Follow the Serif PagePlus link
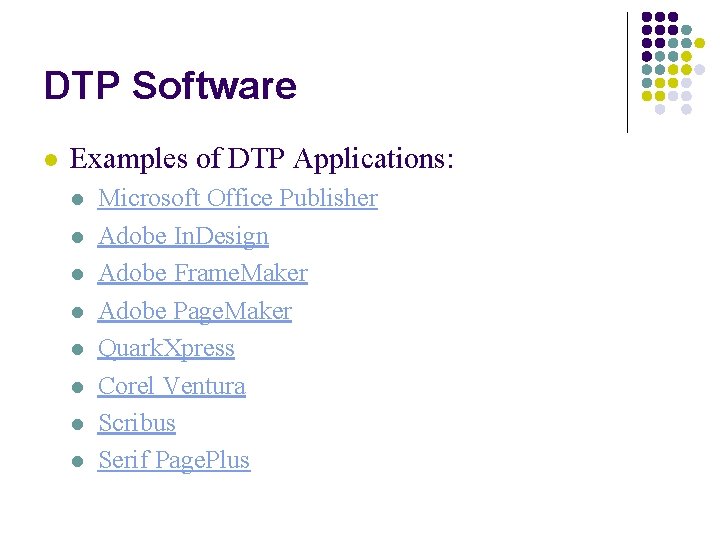The width and height of the screenshot is (720, 540). pyautogui.click(x=174, y=460)
